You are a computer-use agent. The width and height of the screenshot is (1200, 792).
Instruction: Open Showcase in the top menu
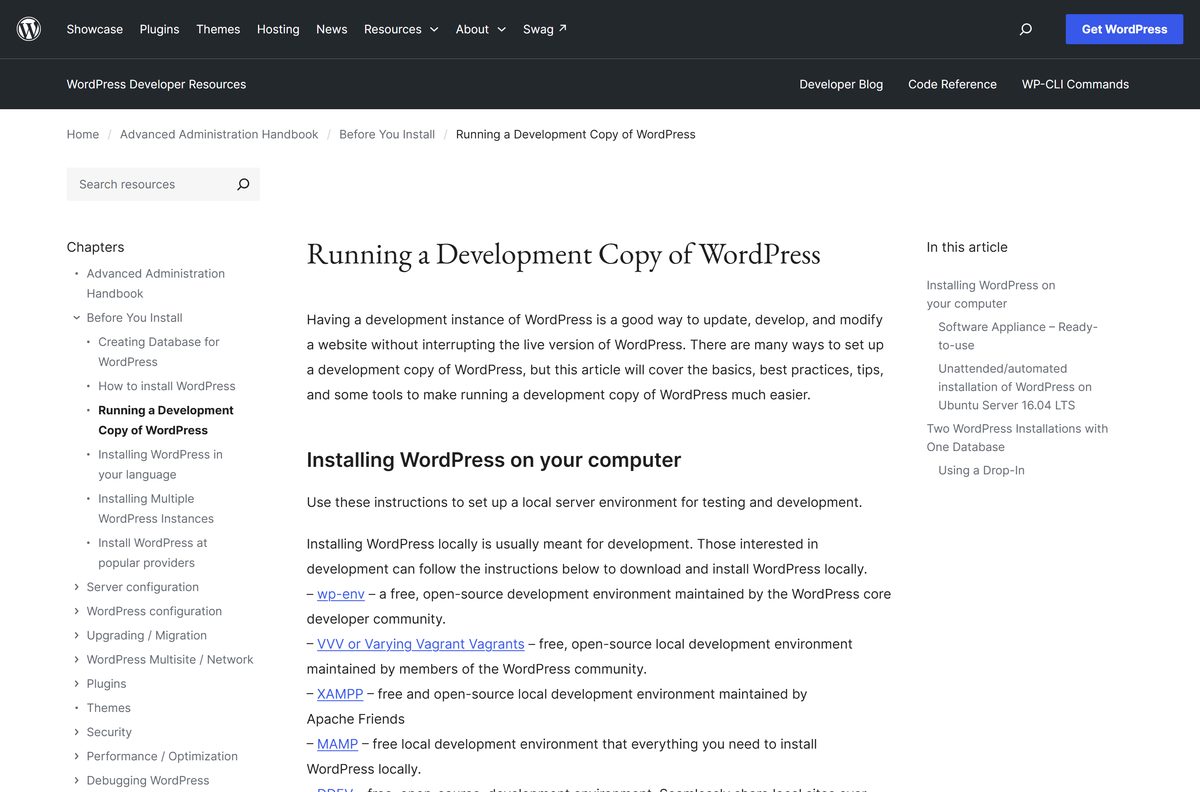tap(95, 29)
